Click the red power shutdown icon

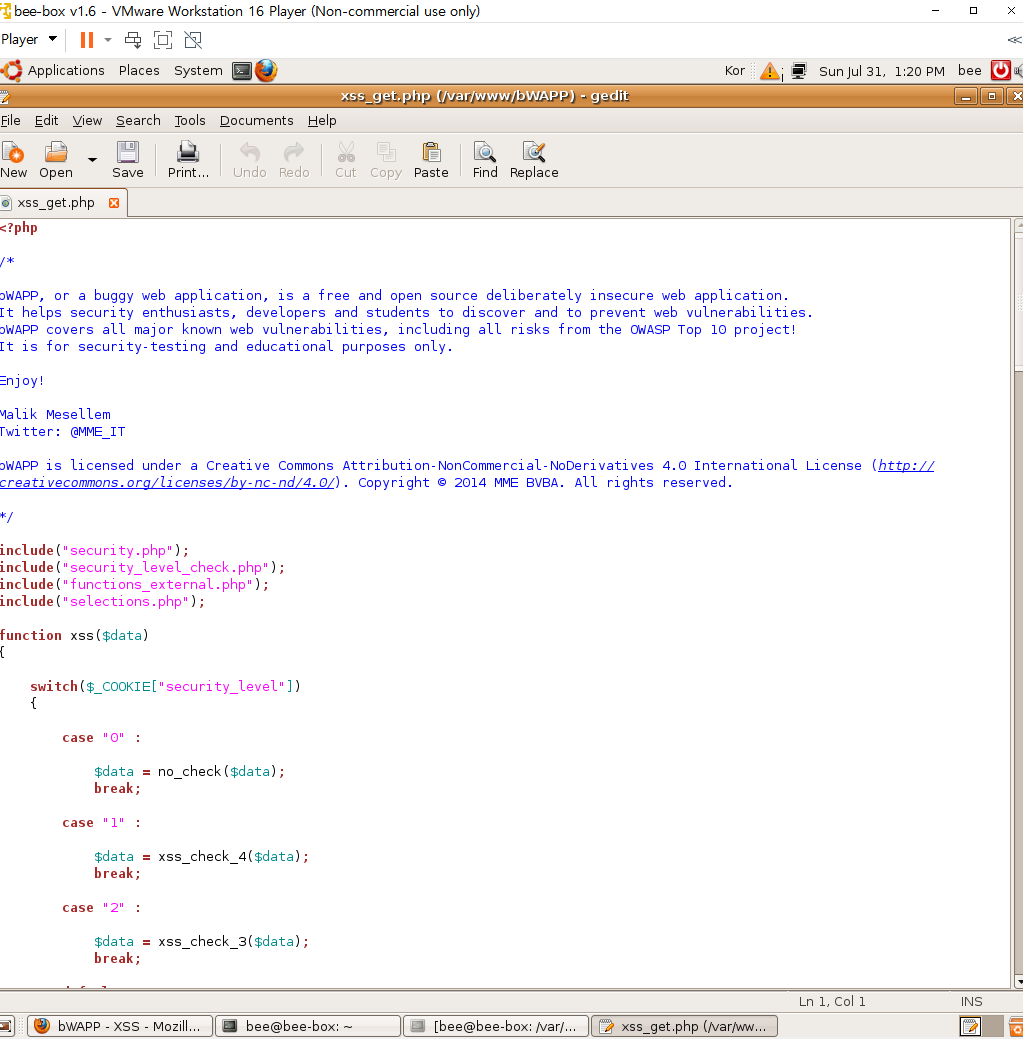[x=1000, y=70]
